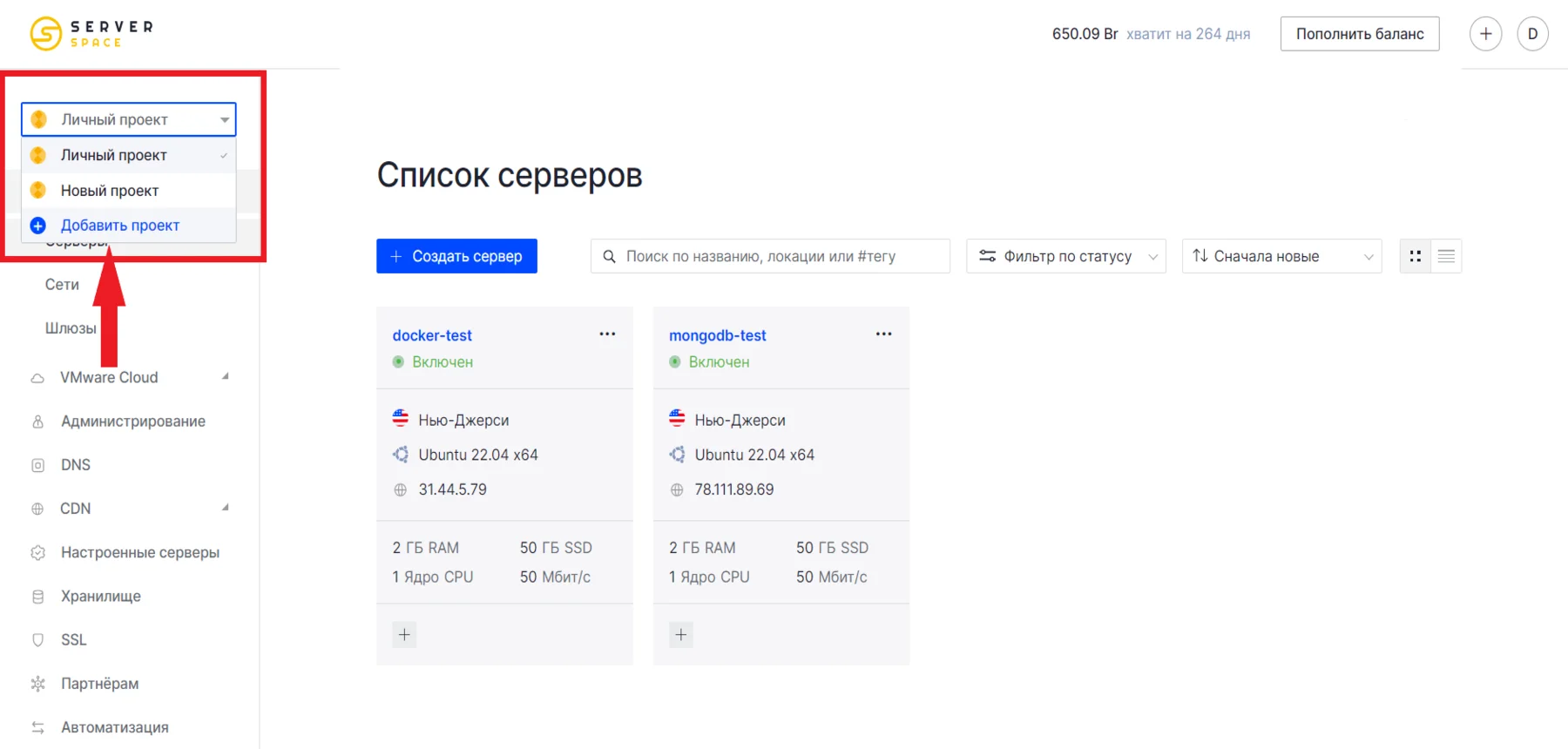The width and height of the screenshot is (1568, 749).
Task: Open the user avatar D menu
Action: click(1532, 34)
